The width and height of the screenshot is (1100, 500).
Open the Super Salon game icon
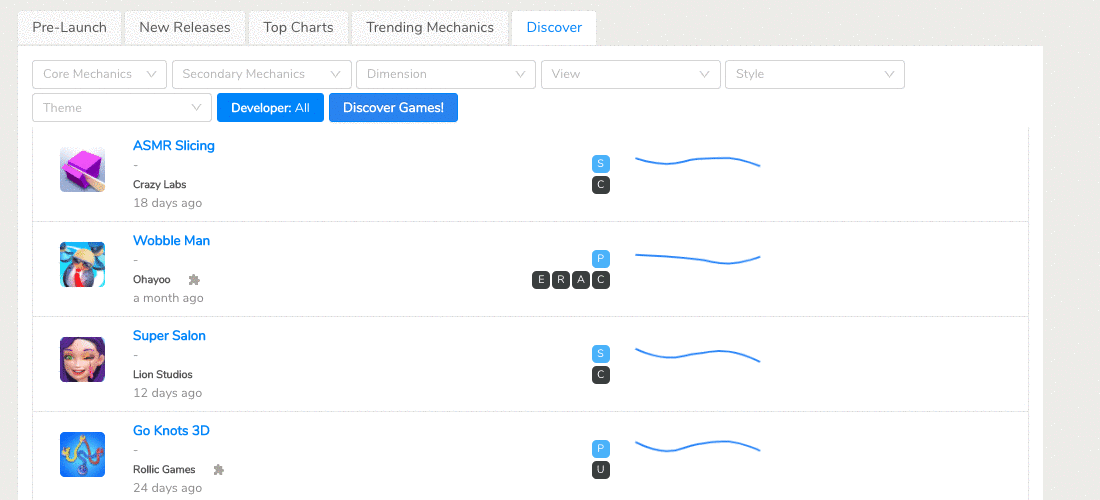click(83, 360)
